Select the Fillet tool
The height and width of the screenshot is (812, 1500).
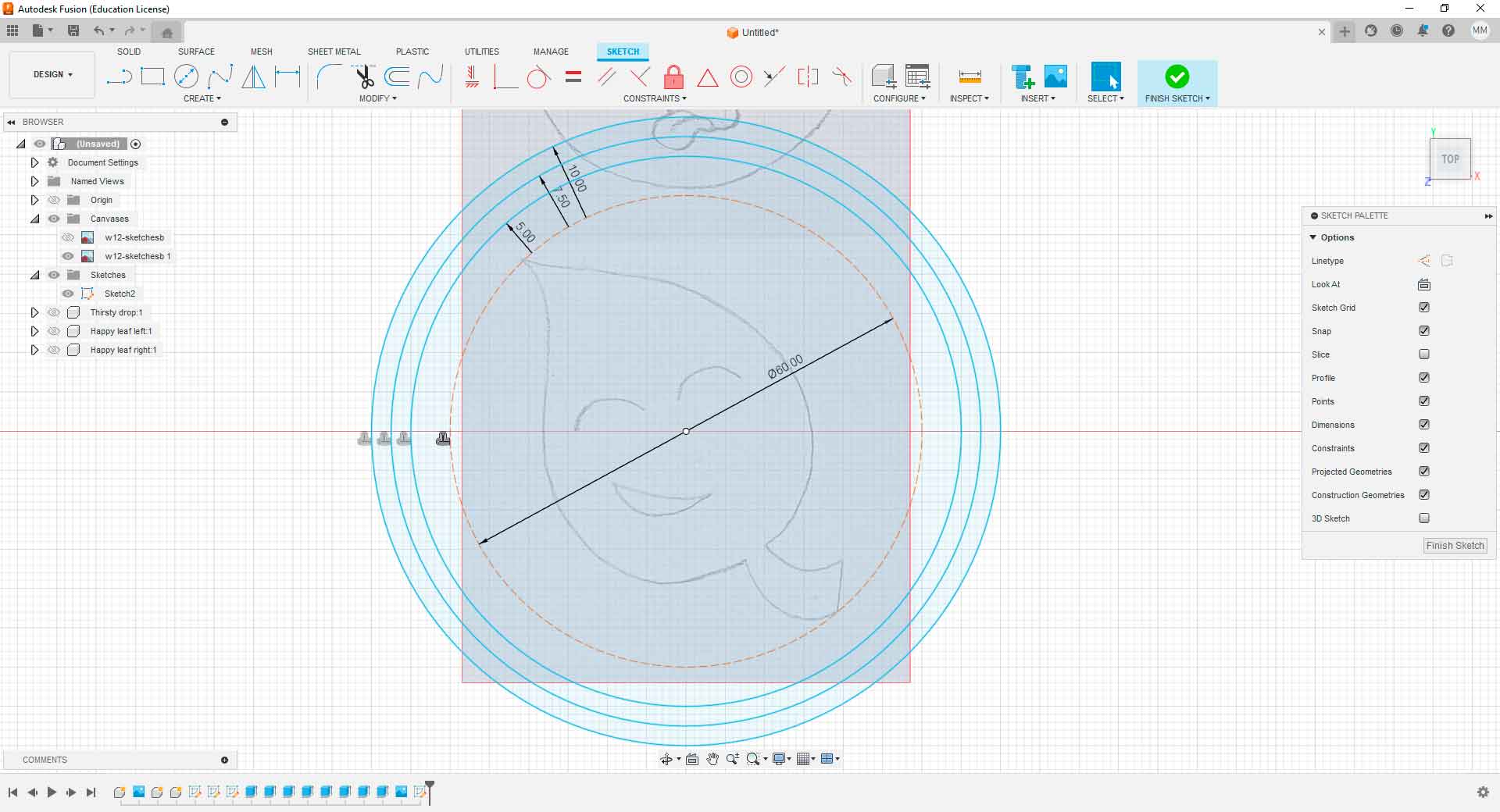click(329, 77)
